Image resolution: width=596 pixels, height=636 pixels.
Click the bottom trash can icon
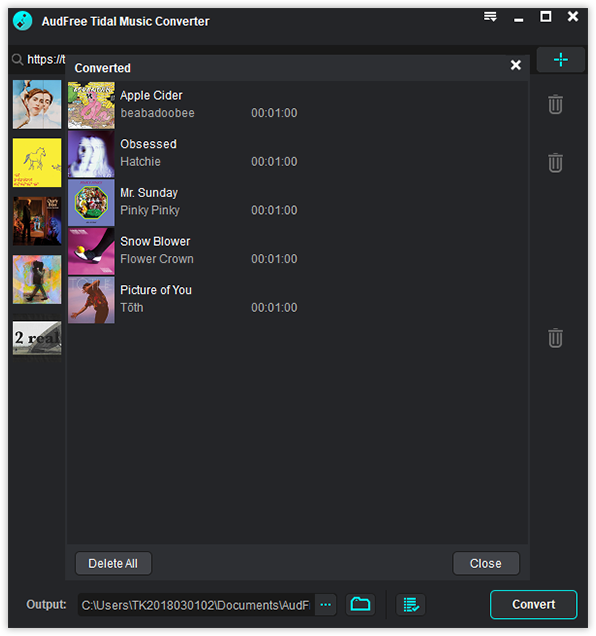point(555,338)
